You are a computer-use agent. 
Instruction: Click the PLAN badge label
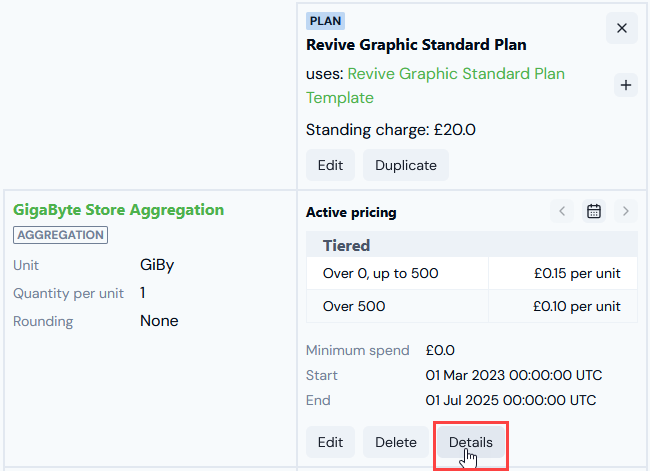click(x=325, y=21)
